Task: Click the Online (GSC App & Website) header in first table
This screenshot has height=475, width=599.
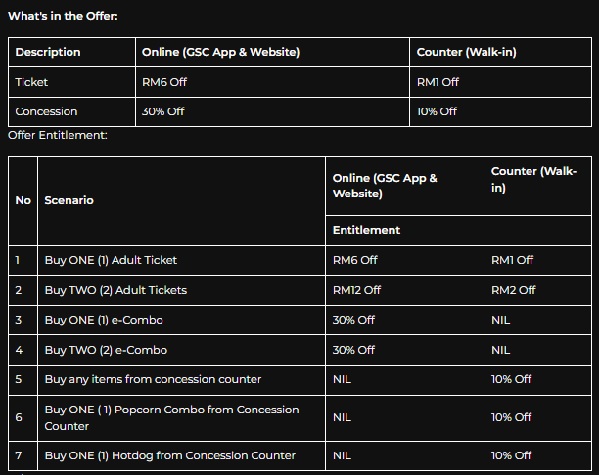Action: (x=221, y=52)
